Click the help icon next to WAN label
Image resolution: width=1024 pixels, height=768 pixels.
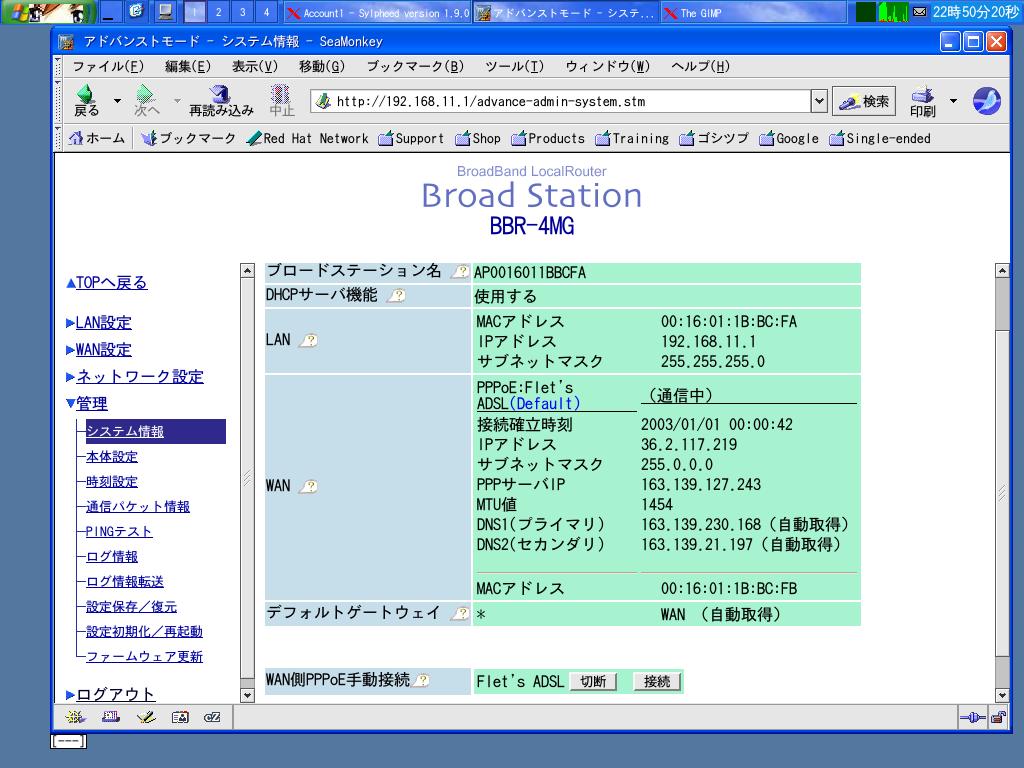(309, 486)
